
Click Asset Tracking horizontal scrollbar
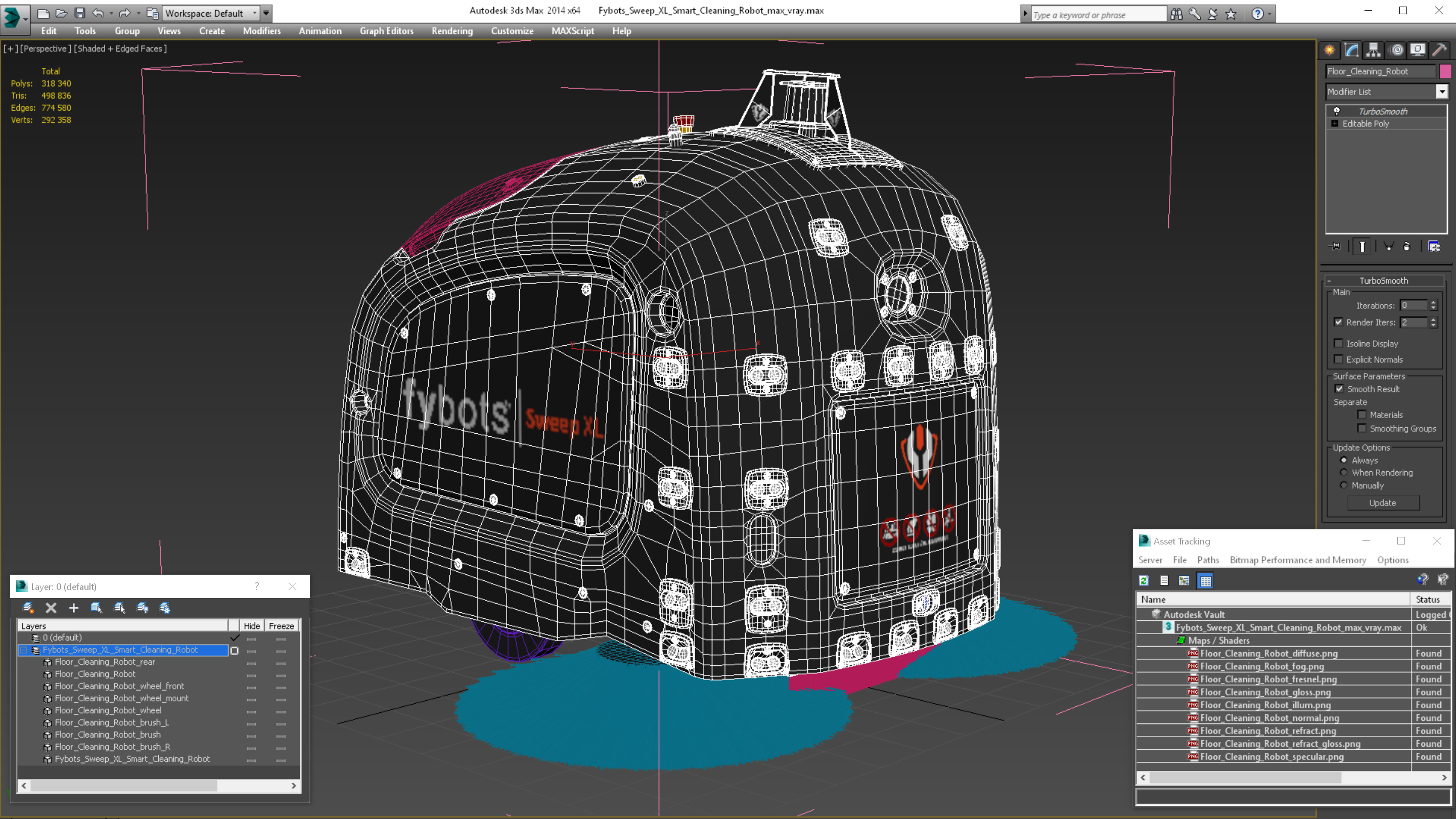[x=1294, y=778]
